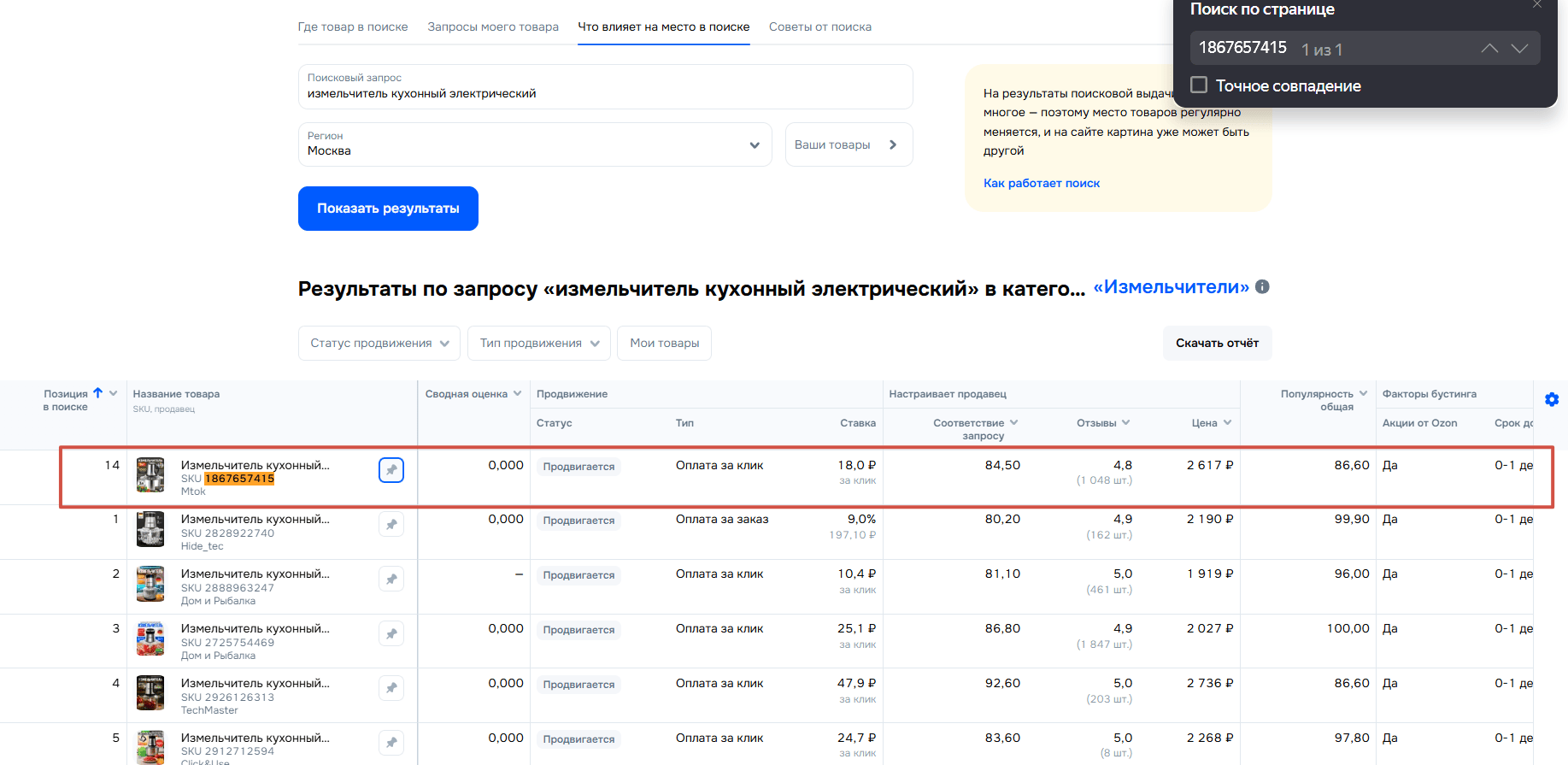
Task: Toggle the Мои товары filter
Action: (x=664, y=343)
